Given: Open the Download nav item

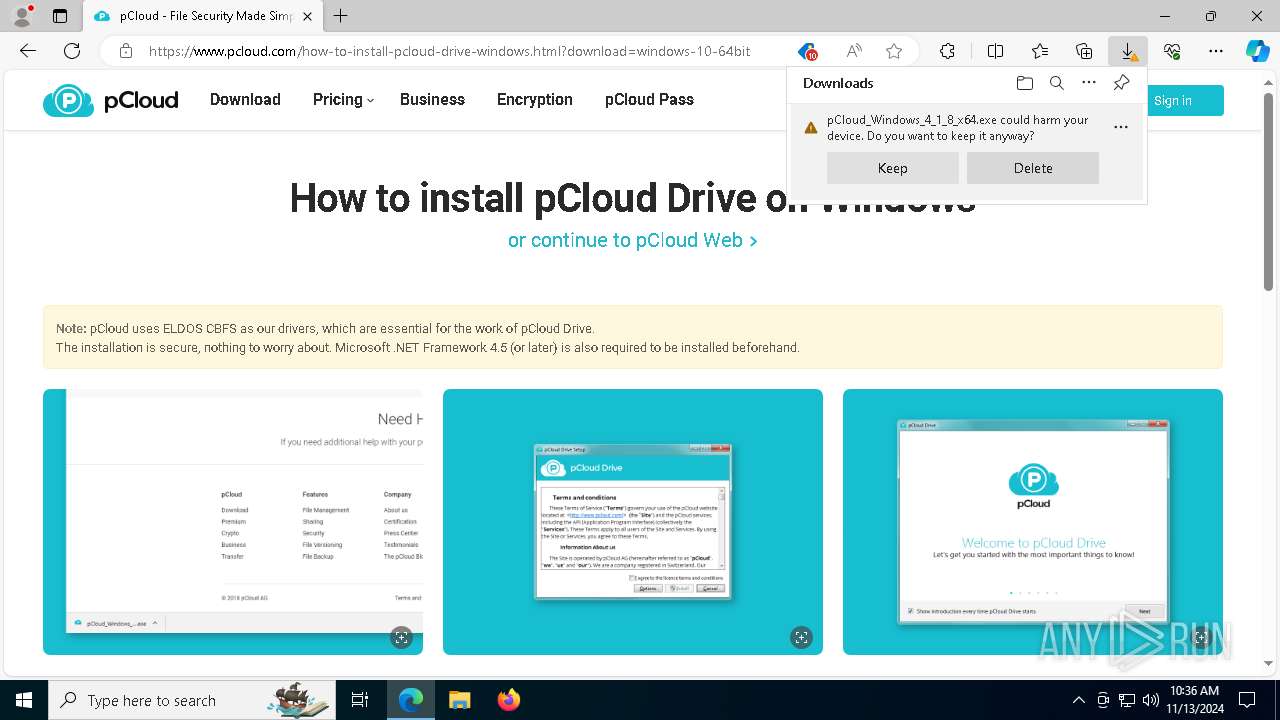Looking at the screenshot, I should click(x=245, y=99).
